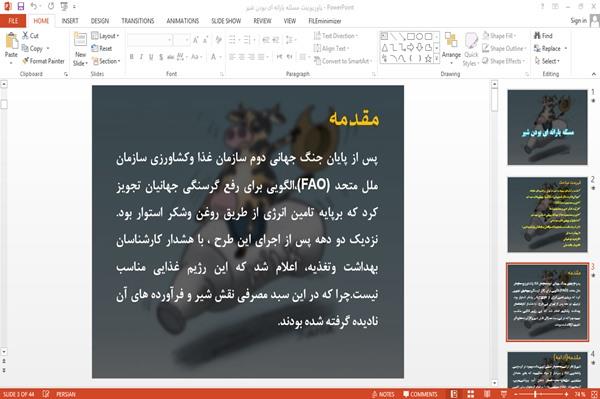Click the 74% zoom level

coord(579,394)
